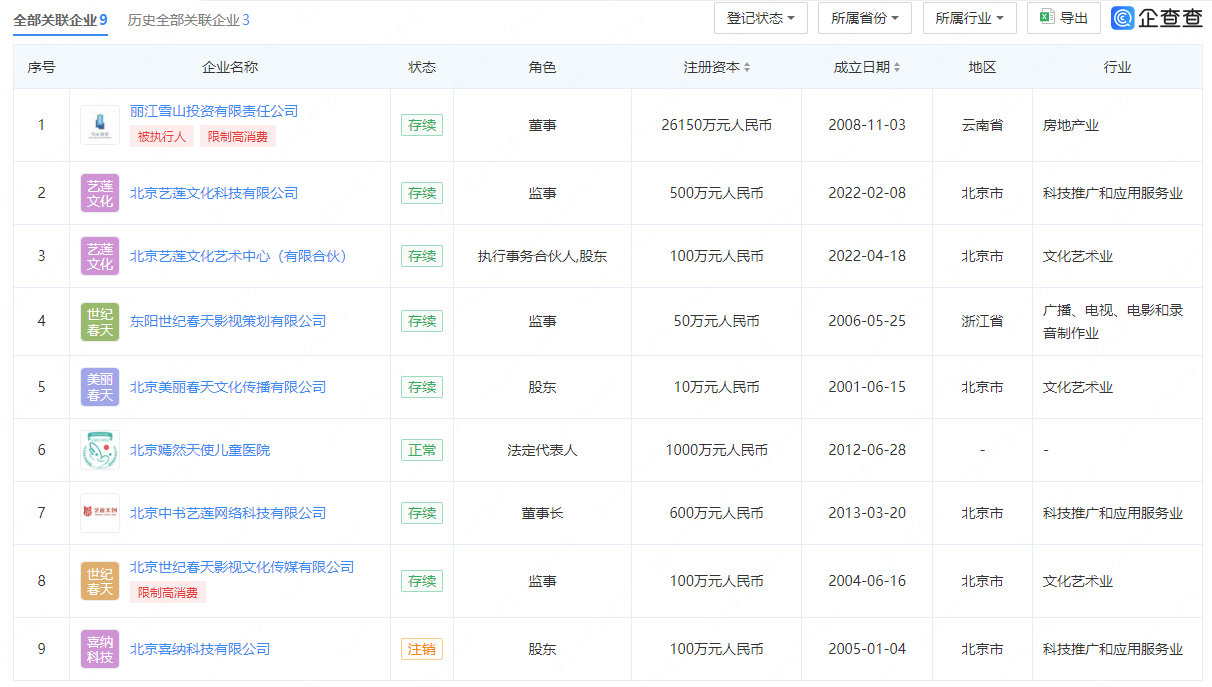Viewport: 1212px width, 687px height.
Task: Click the 北京嫣然天使儿童医院 logo
Action: (x=100, y=450)
